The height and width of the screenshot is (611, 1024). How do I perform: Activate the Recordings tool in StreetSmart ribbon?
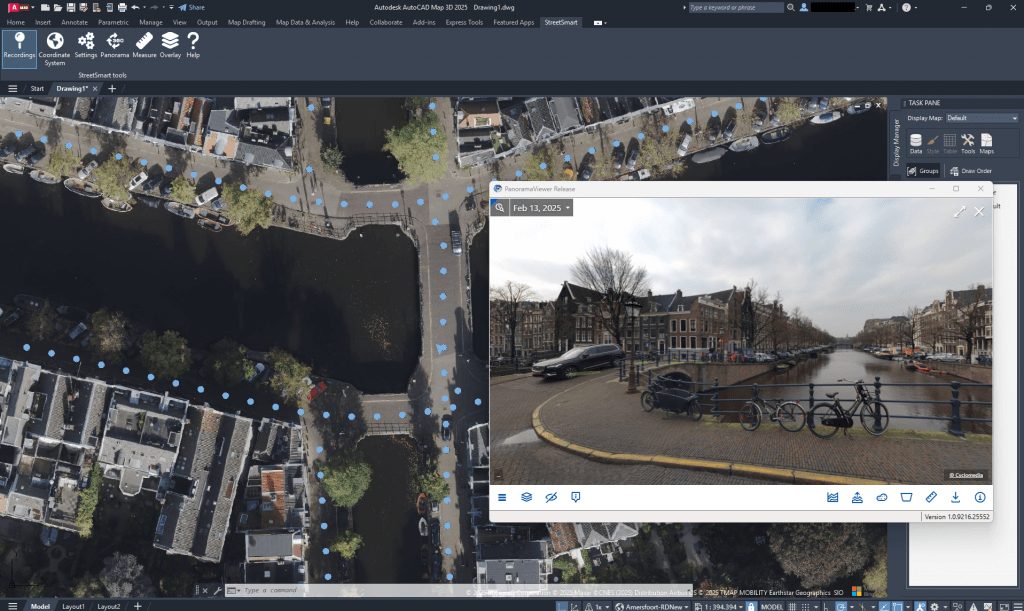tap(19, 48)
